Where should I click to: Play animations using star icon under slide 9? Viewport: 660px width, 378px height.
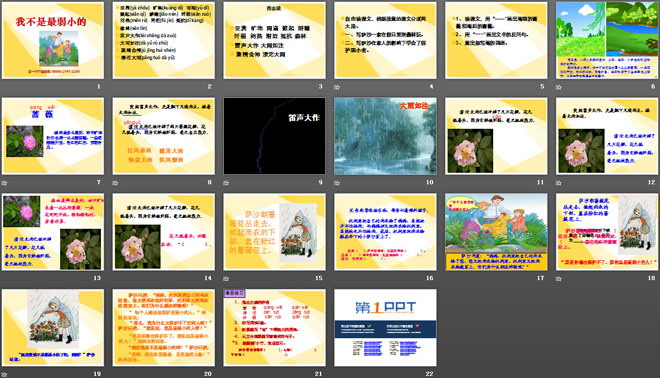click(226, 183)
